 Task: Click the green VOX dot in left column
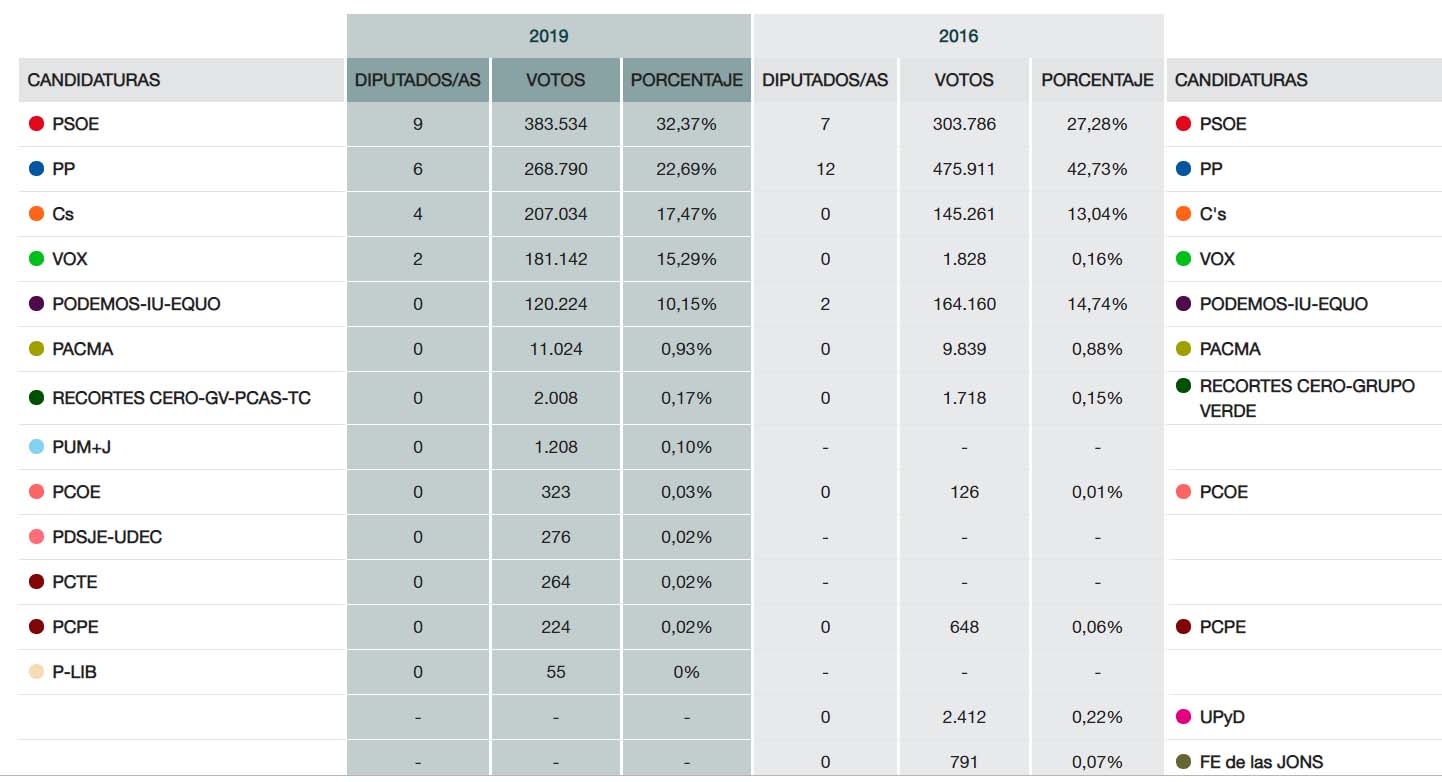coord(37,259)
